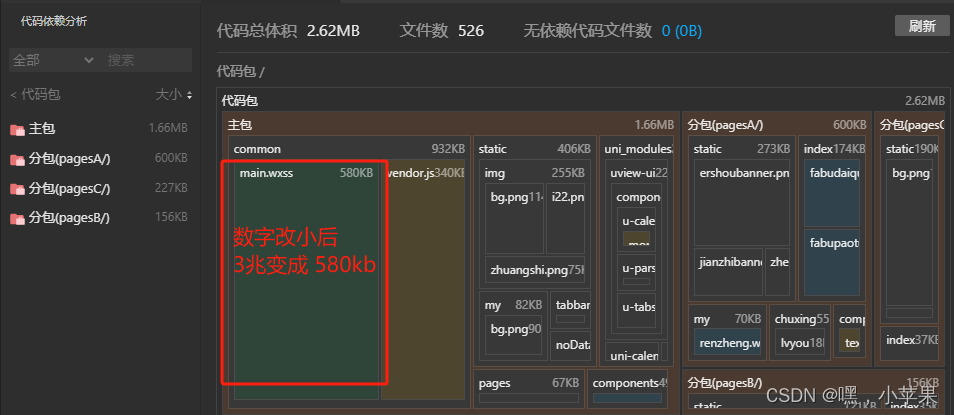Click folder icon next to 分包(pagesC/)
Viewport: 954px width, 415px height.
click(x=17, y=189)
